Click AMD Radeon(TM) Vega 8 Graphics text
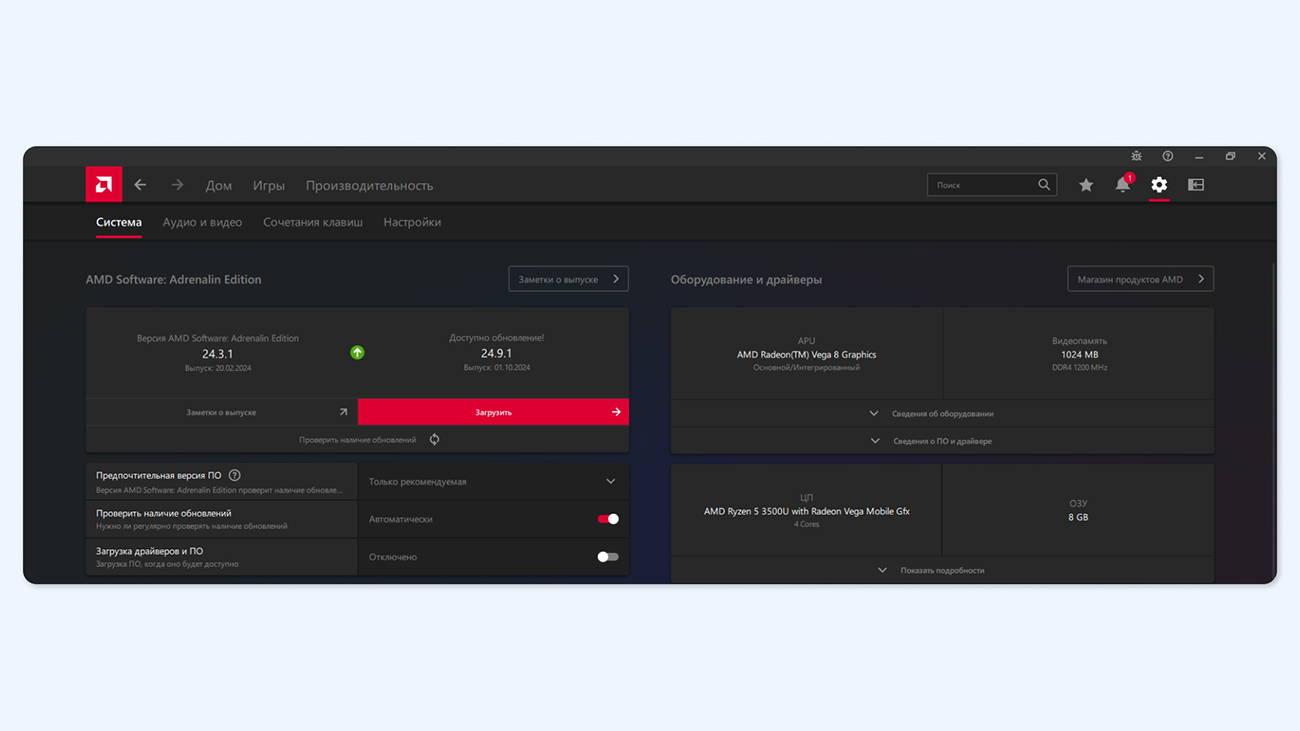Viewport: 1300px width, 731px height. click(806, 354)
